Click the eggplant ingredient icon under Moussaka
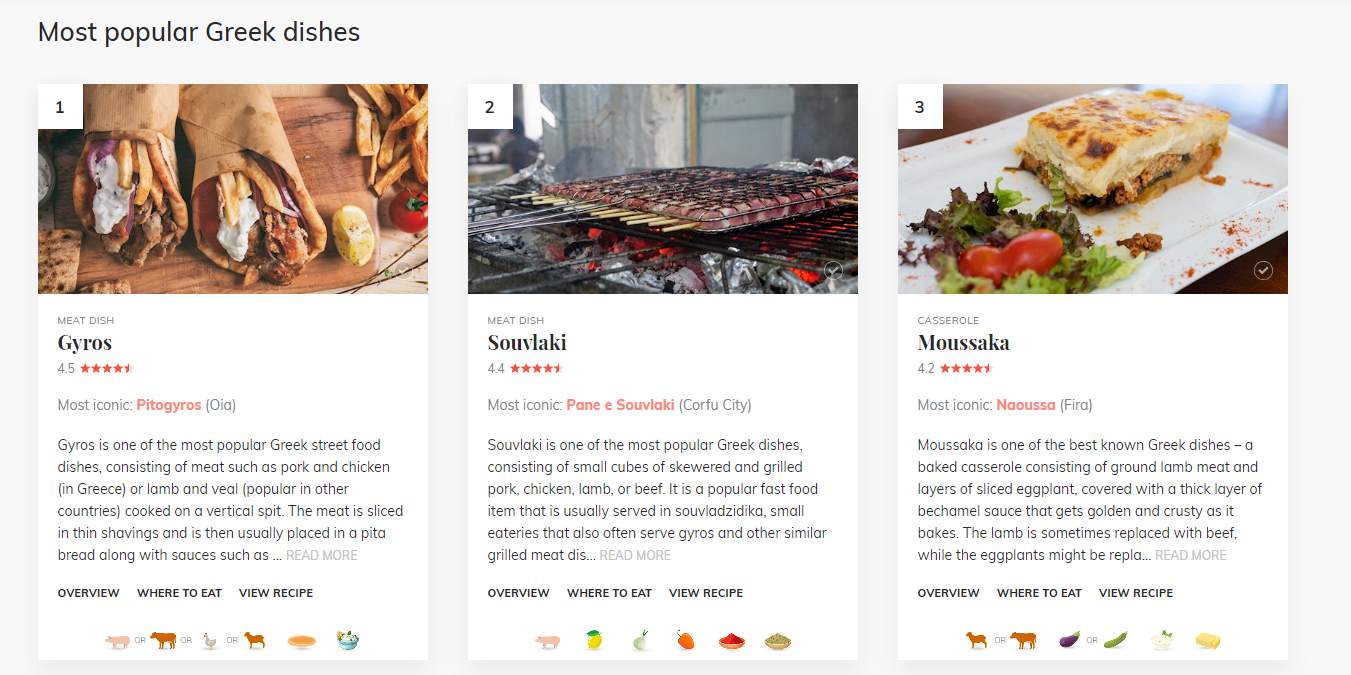 (x=1069, y=641)
